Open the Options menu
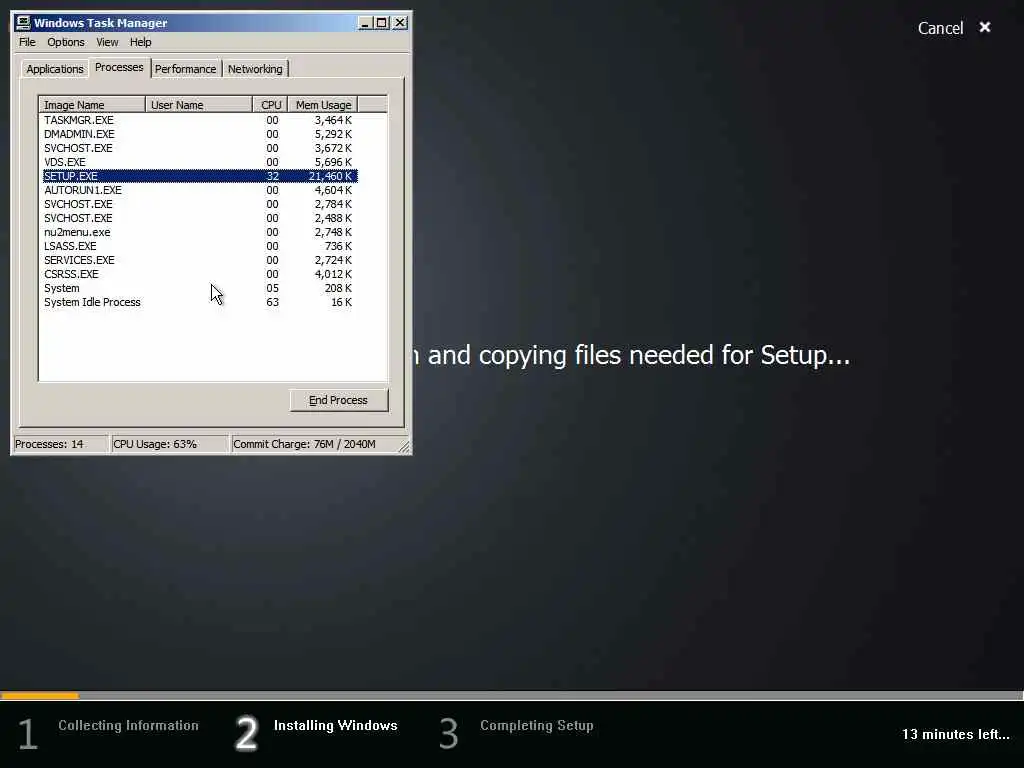Image resolution: width=1024 pixels, height=768 pixels. tap(65, 42)
